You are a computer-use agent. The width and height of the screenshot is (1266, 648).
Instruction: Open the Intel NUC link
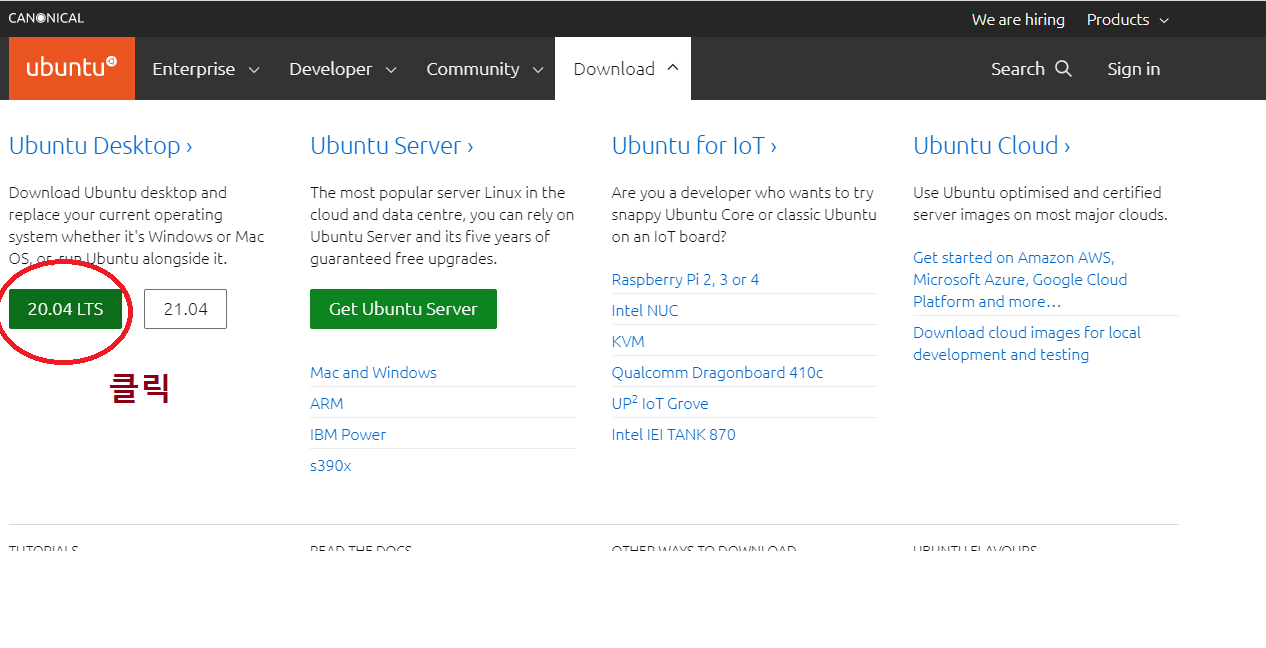tap(645, 310)
